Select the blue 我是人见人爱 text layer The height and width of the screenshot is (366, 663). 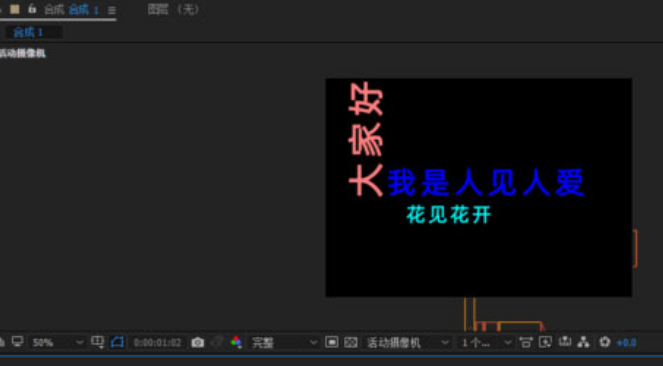(485, 183)
